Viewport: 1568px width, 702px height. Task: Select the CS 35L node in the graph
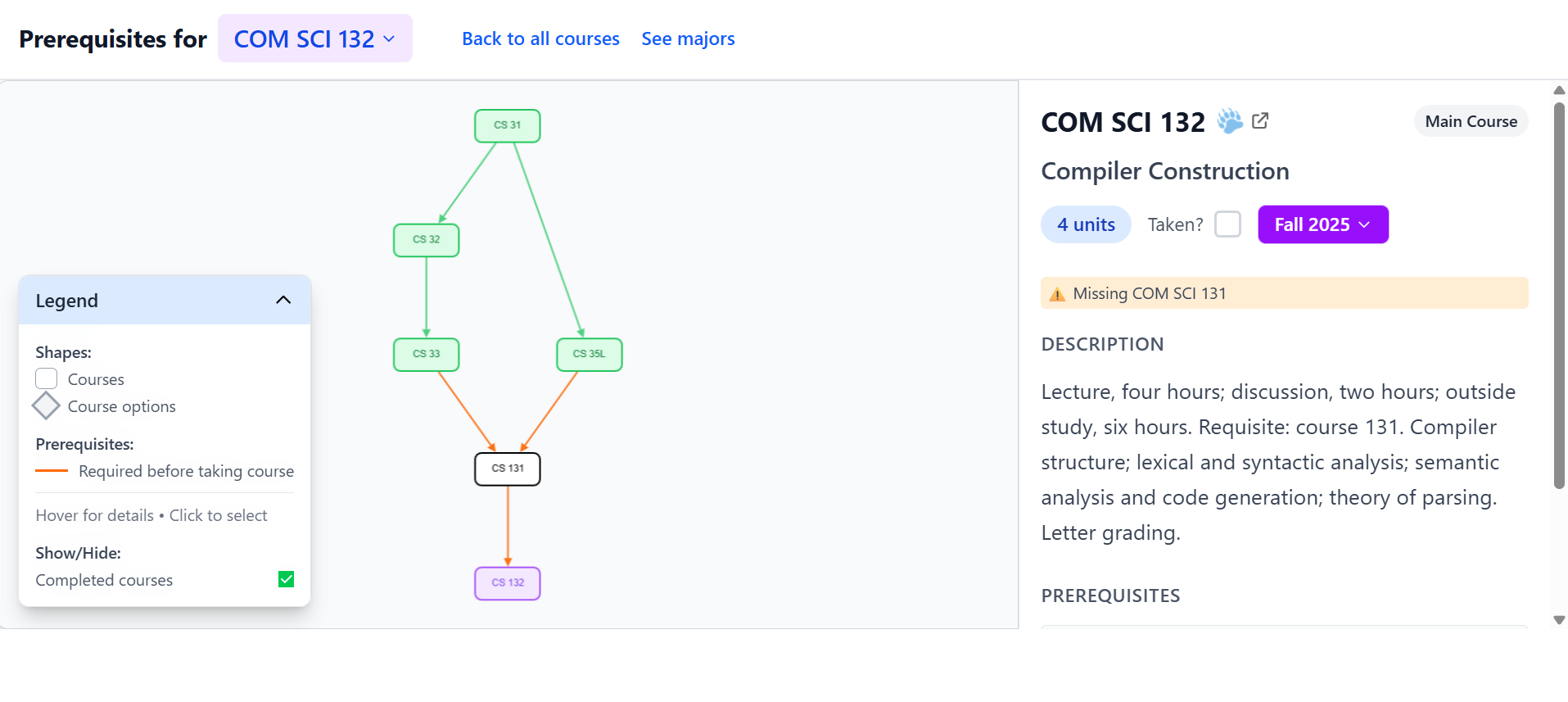(589, 354)
